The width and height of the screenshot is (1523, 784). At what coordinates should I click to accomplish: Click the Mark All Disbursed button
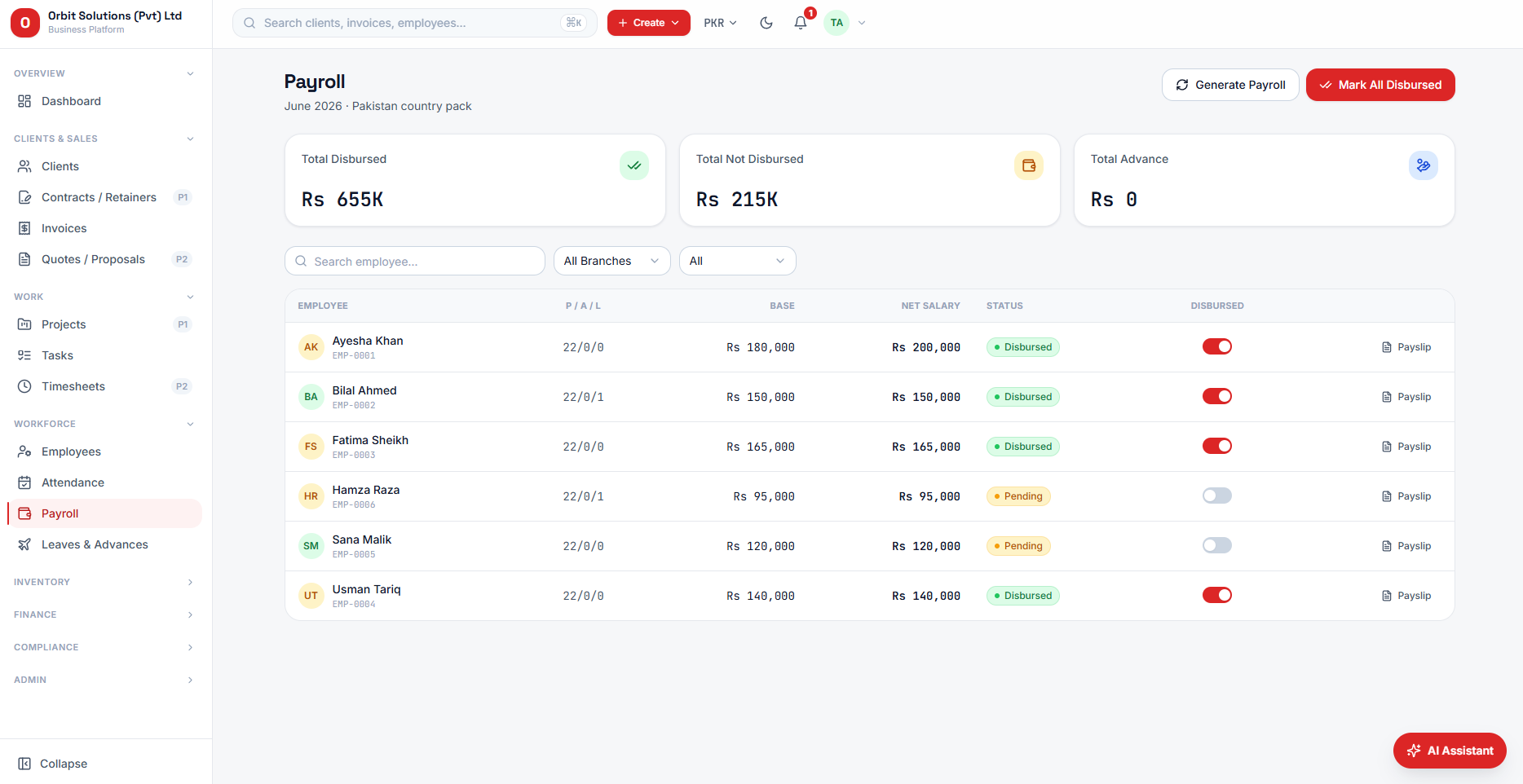click(x=1380, y=85)
